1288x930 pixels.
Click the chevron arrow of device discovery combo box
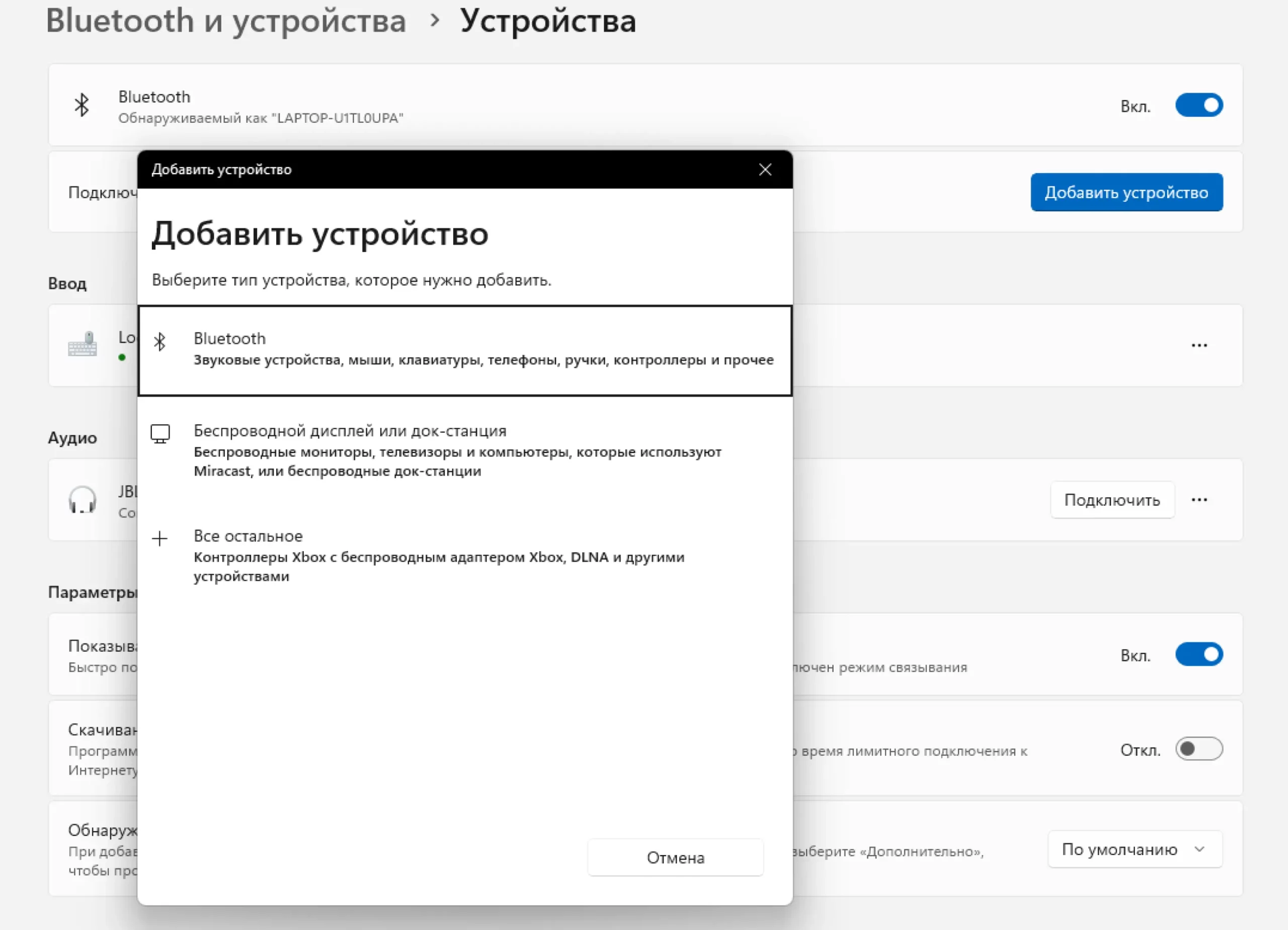coord(1199,849)
